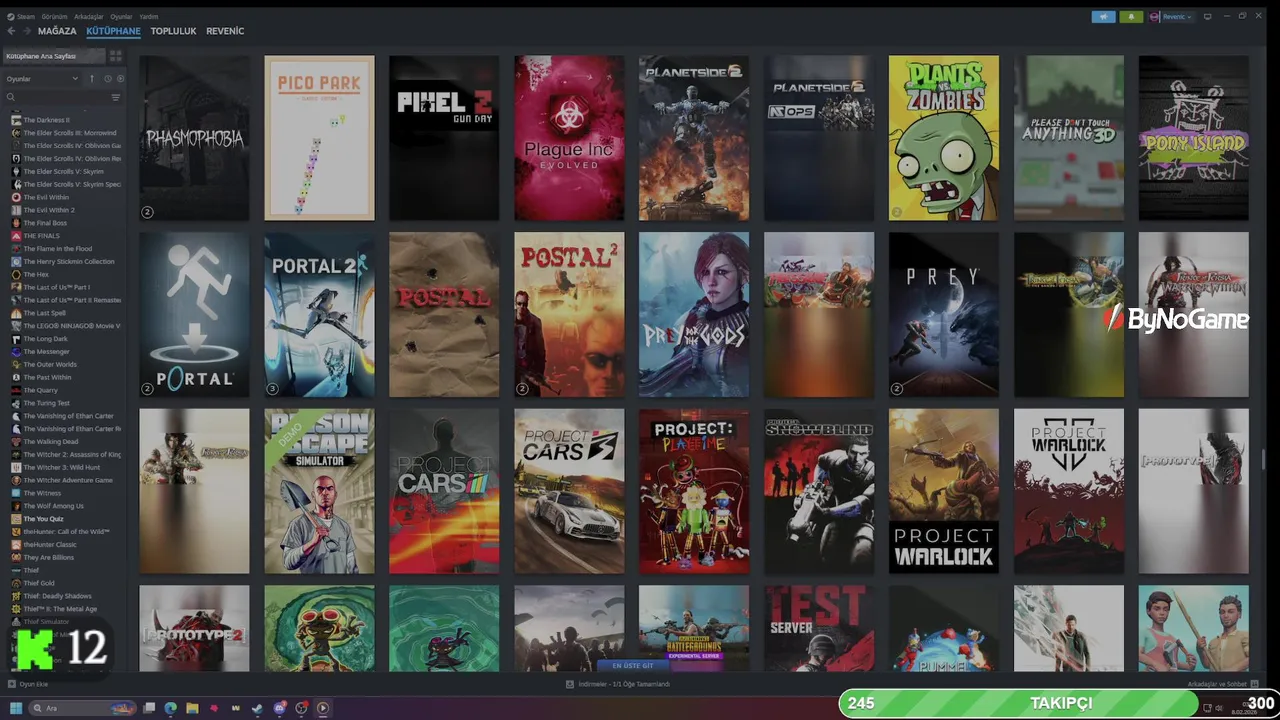Open the Windows Start button
1280x720 pixels.
[x=16, y=708]
